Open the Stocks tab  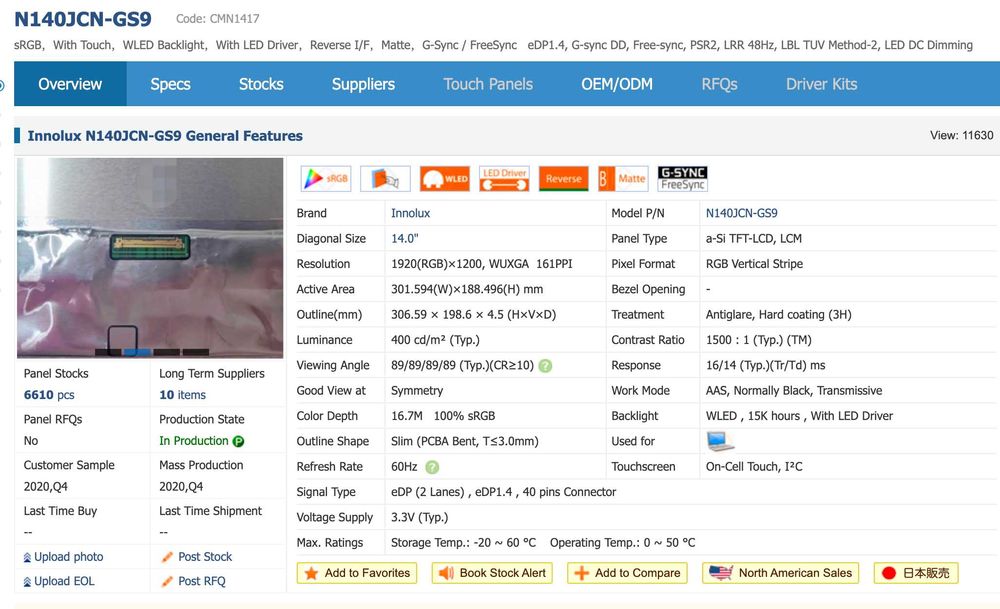[x=261, y=84]
